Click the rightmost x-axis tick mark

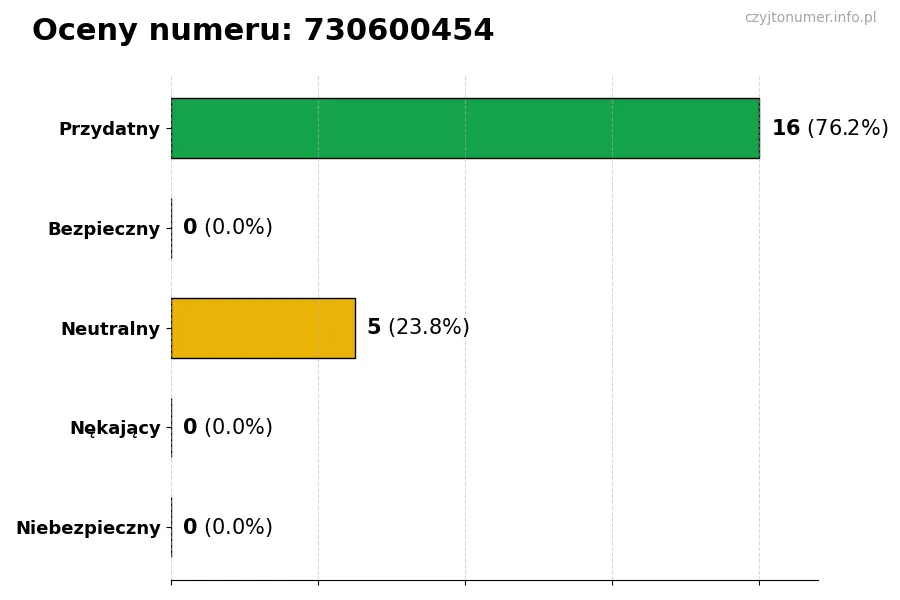759,581
